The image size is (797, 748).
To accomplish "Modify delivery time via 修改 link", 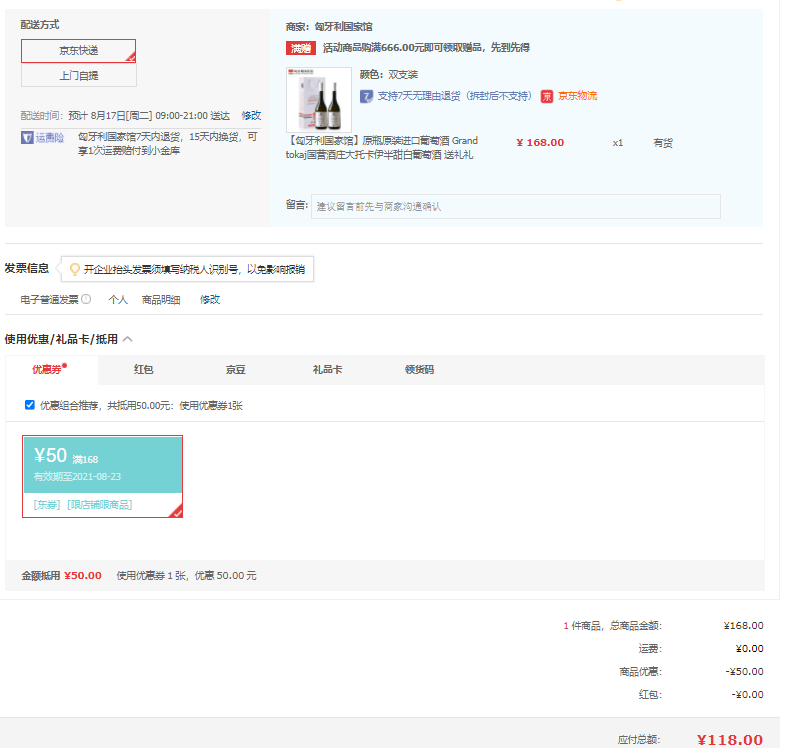I will pos(251,116).
